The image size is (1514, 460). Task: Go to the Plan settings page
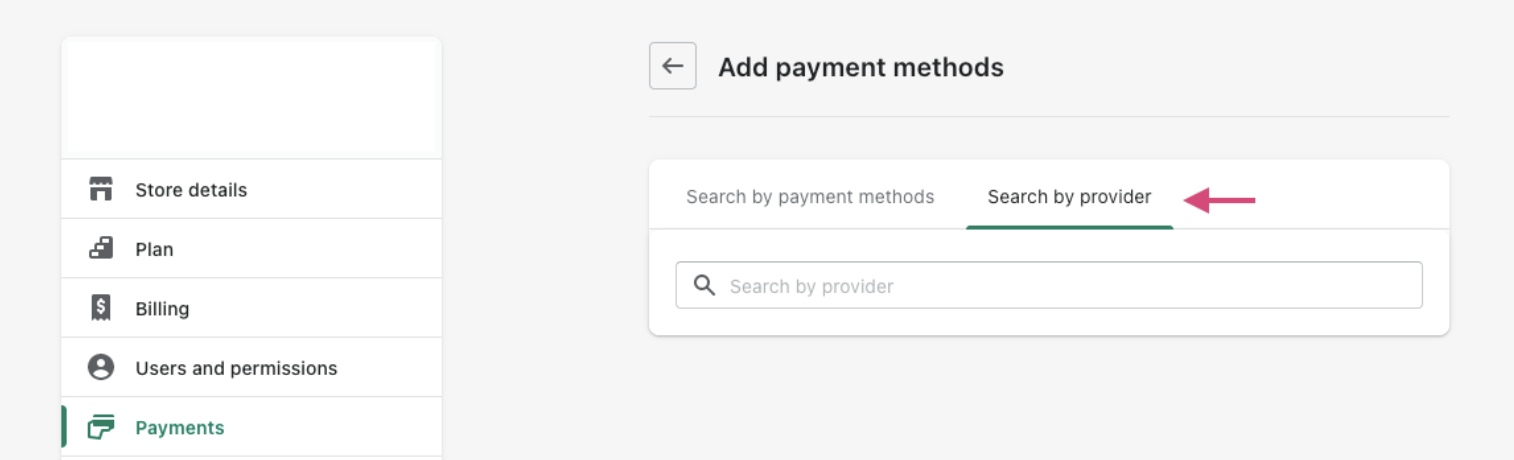(x=154, y=249)
